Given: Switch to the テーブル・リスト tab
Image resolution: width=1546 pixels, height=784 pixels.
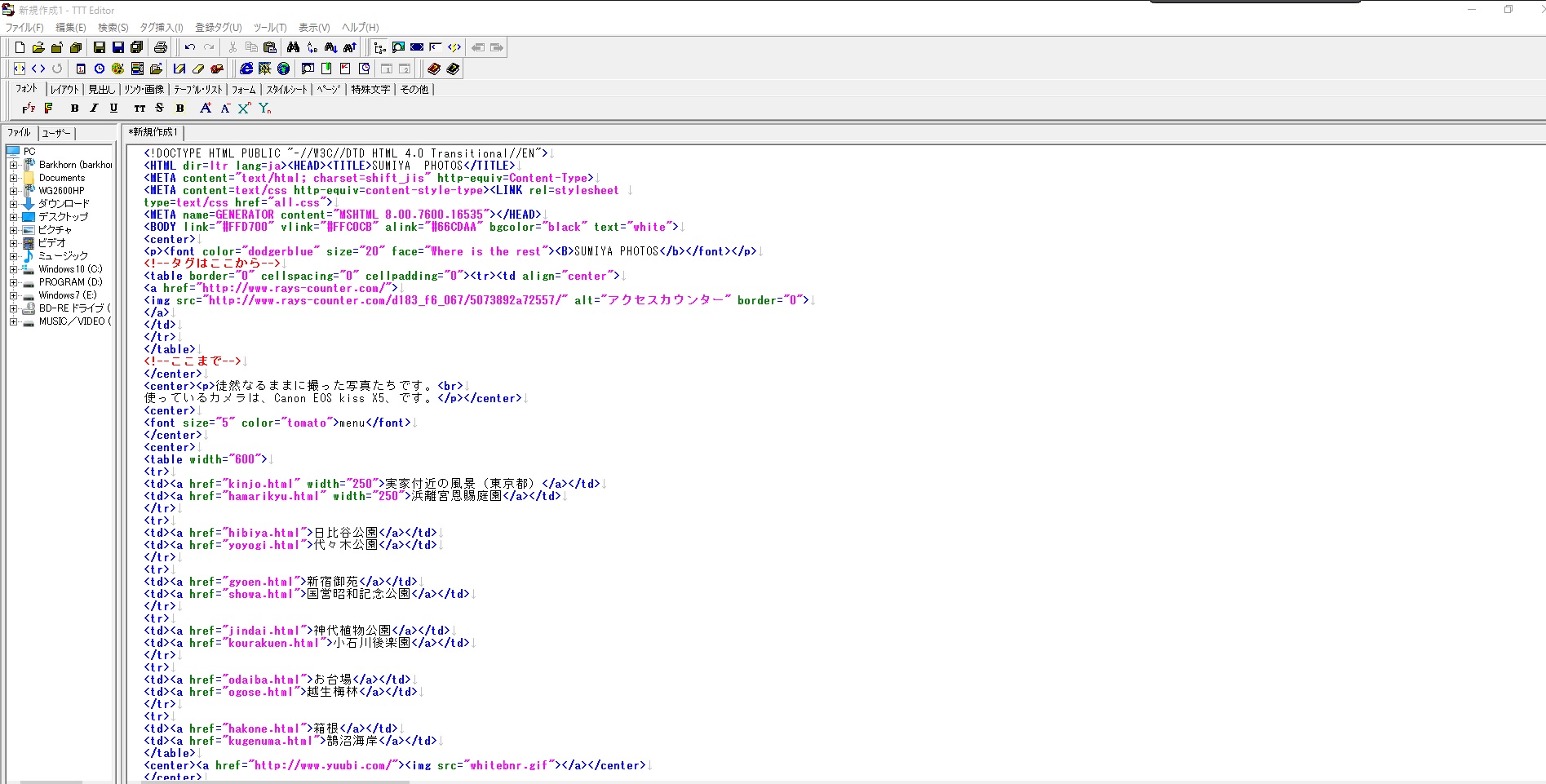Looking at the screenshot, I should [x=197, y=89].
